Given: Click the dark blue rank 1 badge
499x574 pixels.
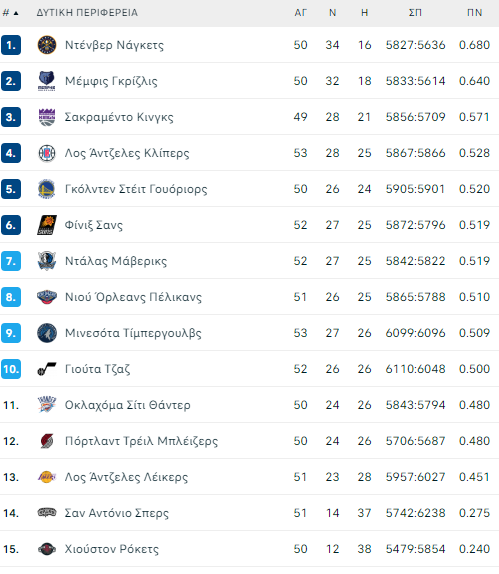Looking at the screenshot, I should pyautogui.click(x=11, y=45).
